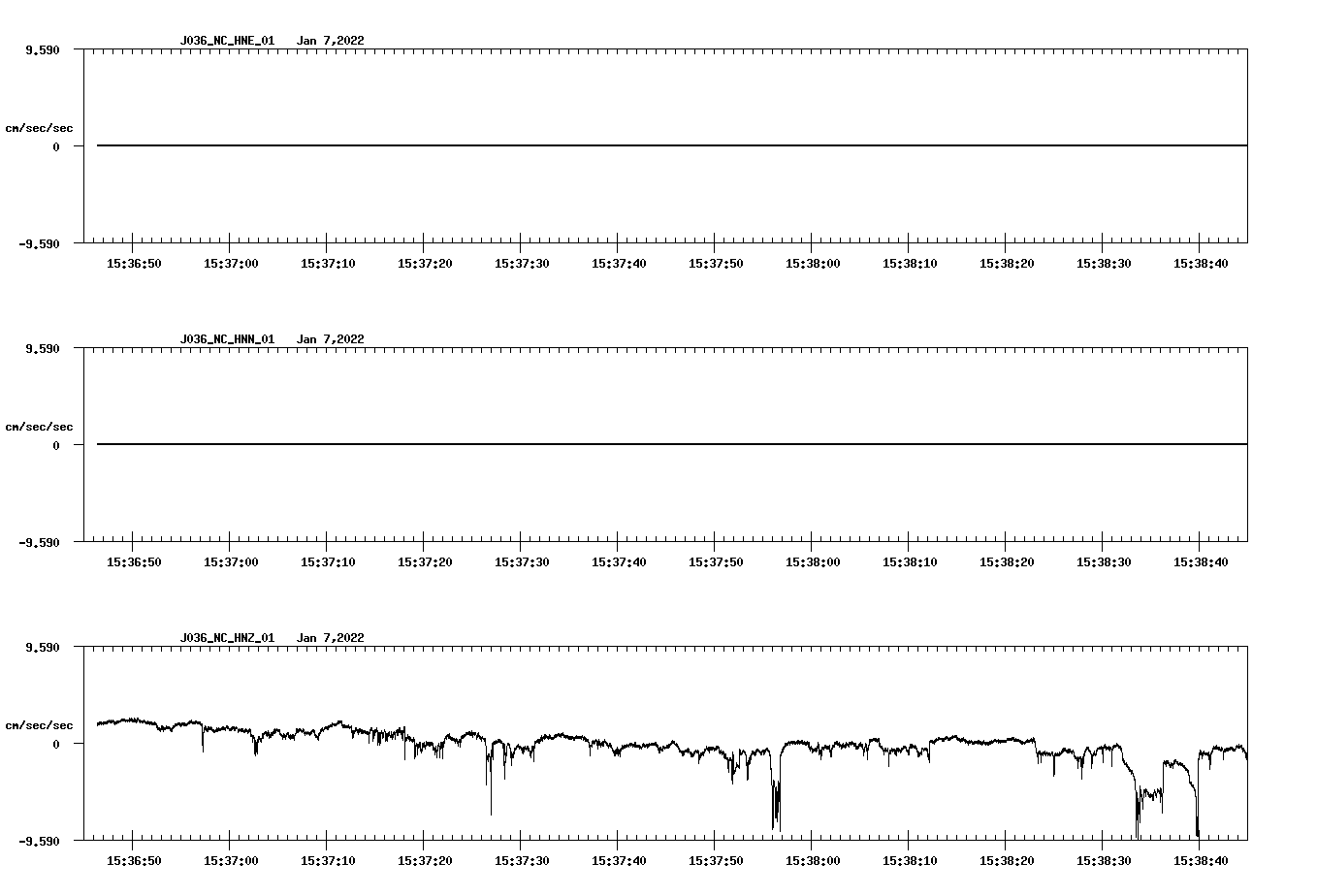The height and width of the screenshot is (896, 1317).
Task: Click the 15:37:30 time label under the HNZ plot
Action: [x=522, y=861]
